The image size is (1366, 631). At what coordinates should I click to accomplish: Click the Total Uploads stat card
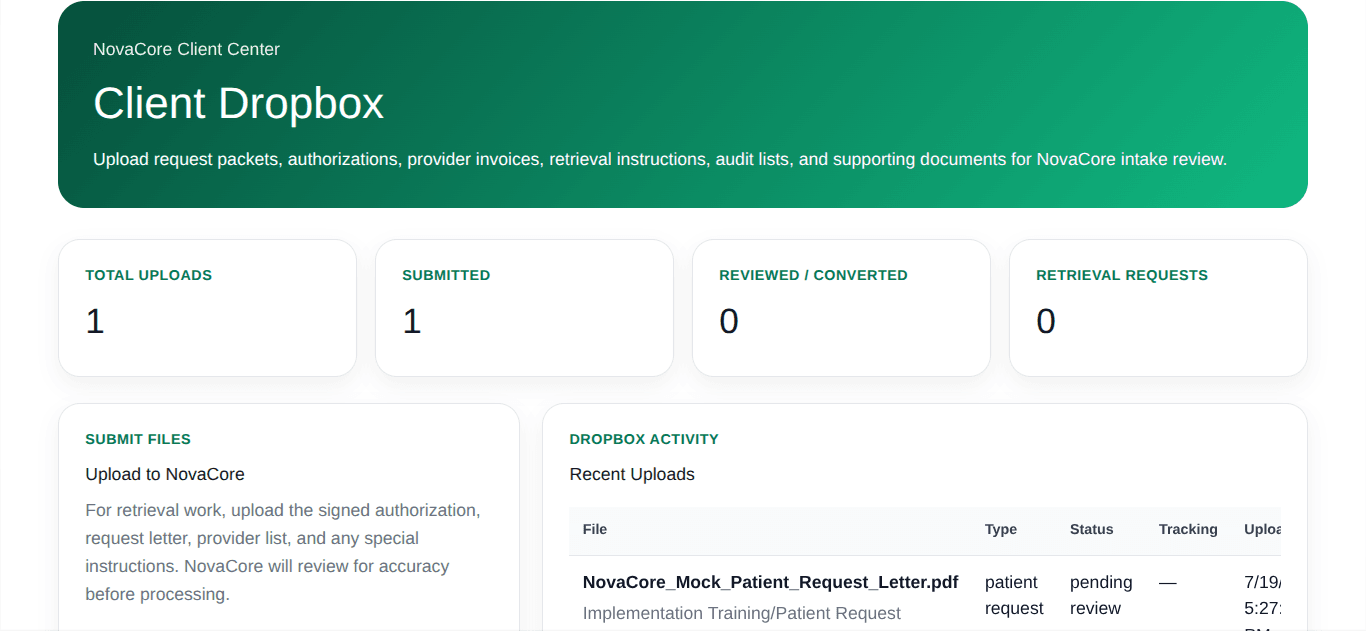click(x=208, y=308)
